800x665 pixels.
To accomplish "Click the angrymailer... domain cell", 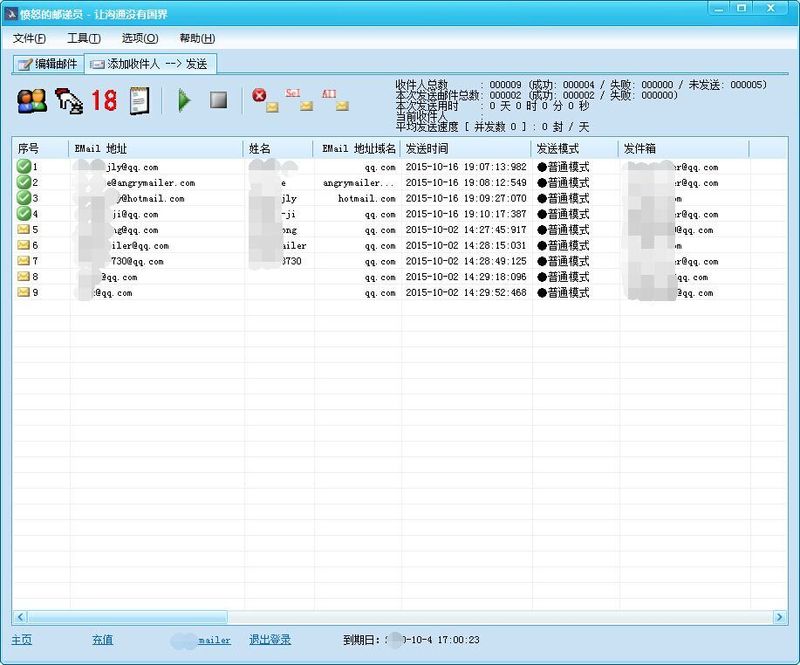I will [359, 183].
